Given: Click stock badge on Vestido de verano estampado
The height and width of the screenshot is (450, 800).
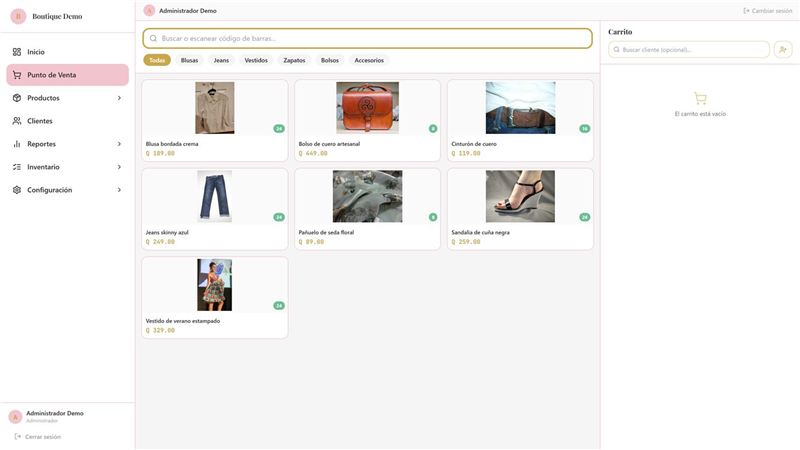Looking at the screenshot, I should click(279, 306).
